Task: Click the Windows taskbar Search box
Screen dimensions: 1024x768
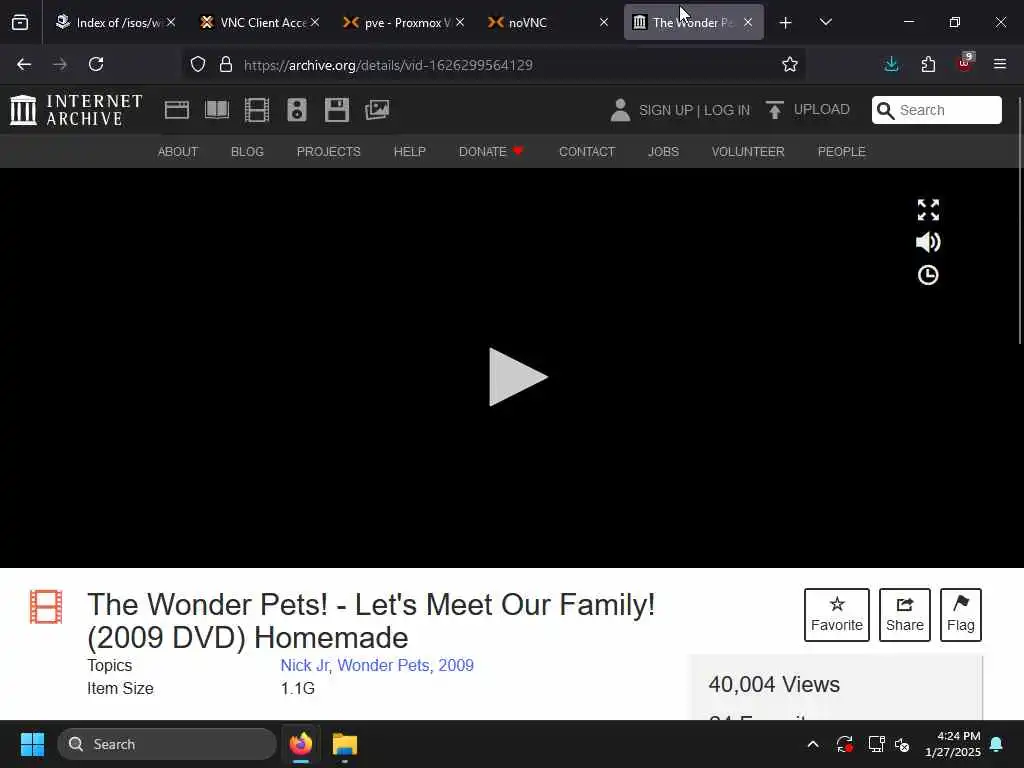Action: [167, 744]
